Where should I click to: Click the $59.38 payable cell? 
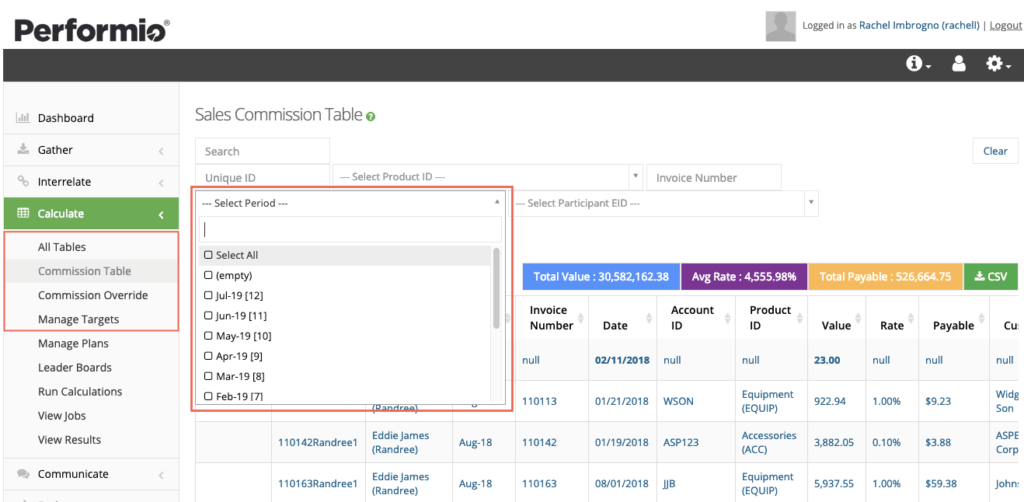[x=940, y=484]
